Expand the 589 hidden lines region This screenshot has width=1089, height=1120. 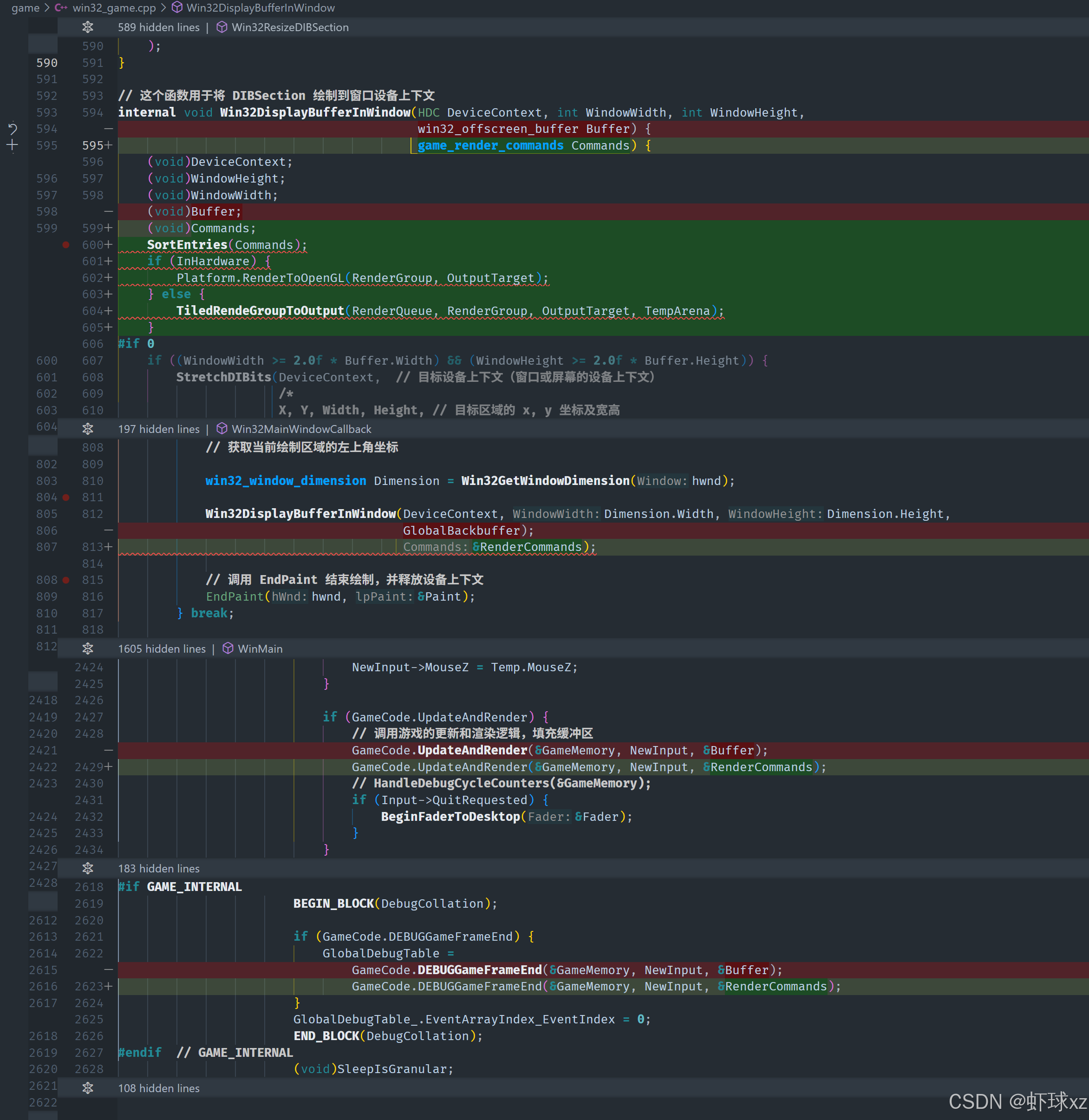point(87,27)
